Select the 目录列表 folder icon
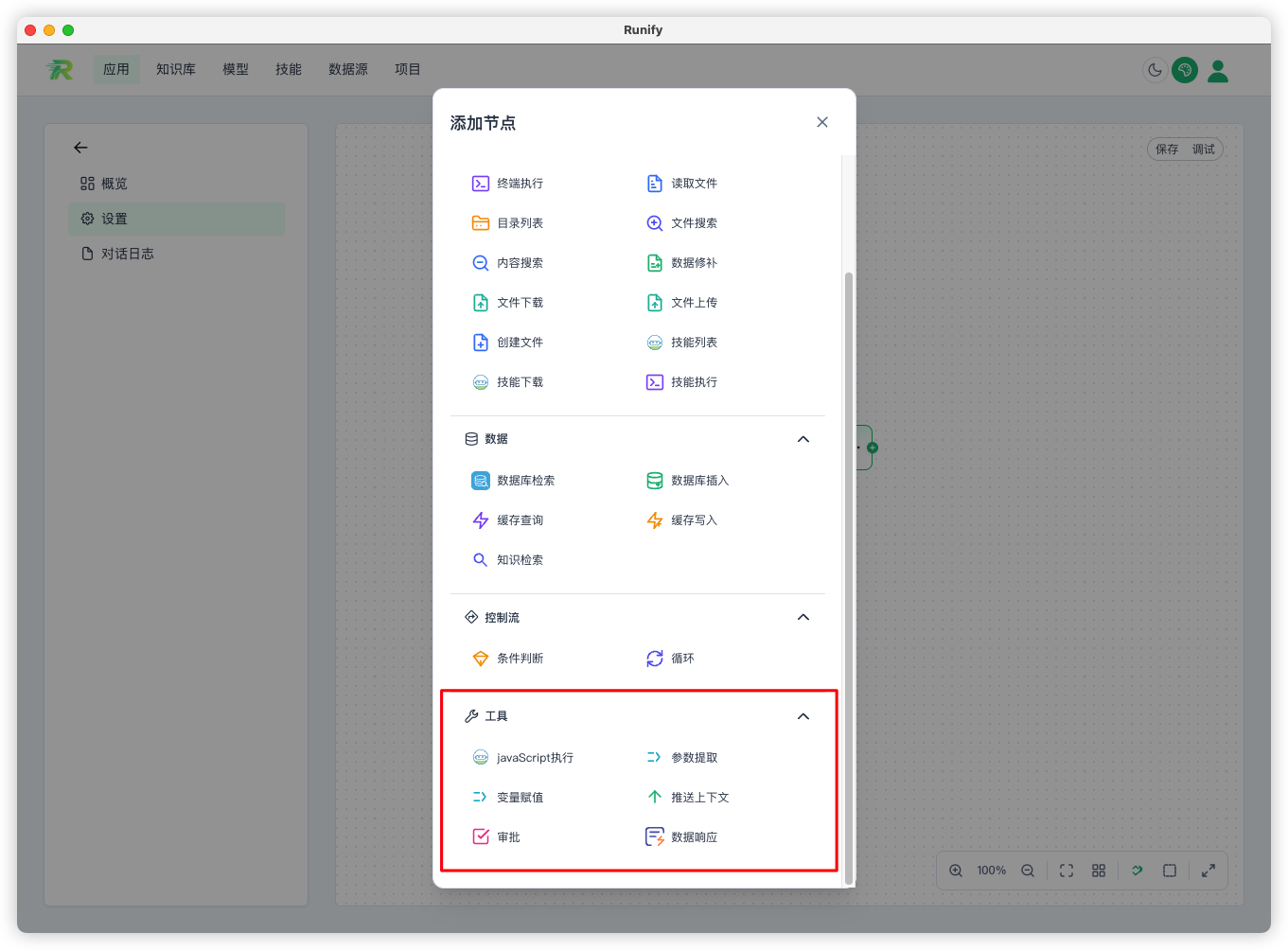 click(481, 223)
